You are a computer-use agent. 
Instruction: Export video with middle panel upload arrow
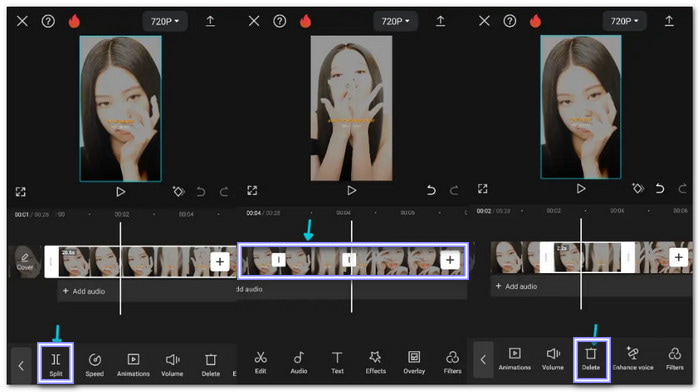(440, 21)
